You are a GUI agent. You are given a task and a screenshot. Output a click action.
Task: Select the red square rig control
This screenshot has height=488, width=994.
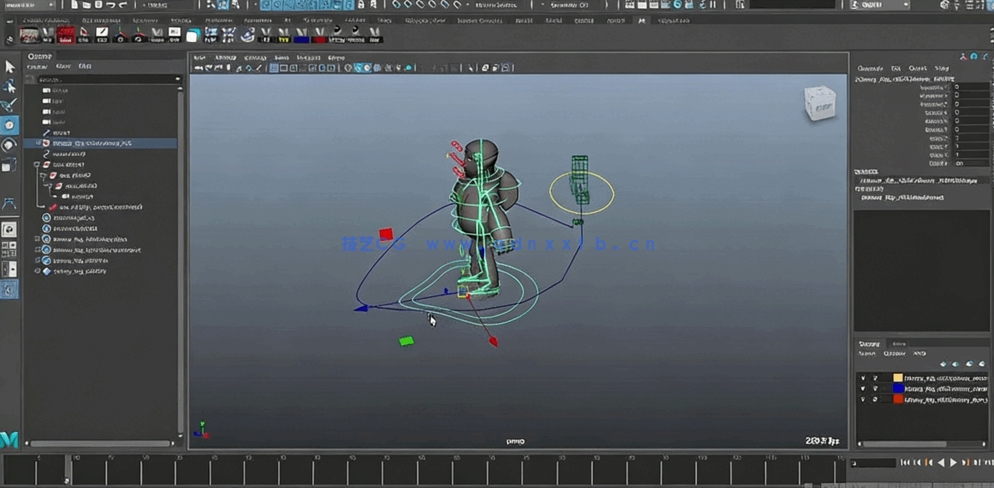pyautogui.click(x=386, y=234)
